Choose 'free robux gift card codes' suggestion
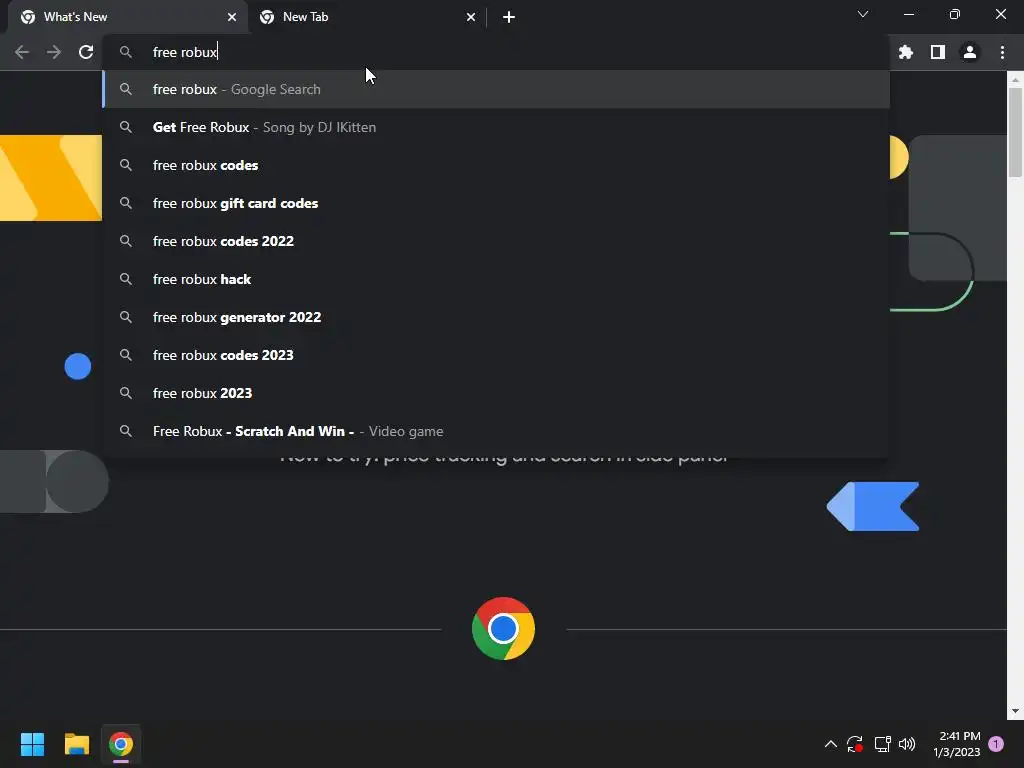 pos(496,203)
